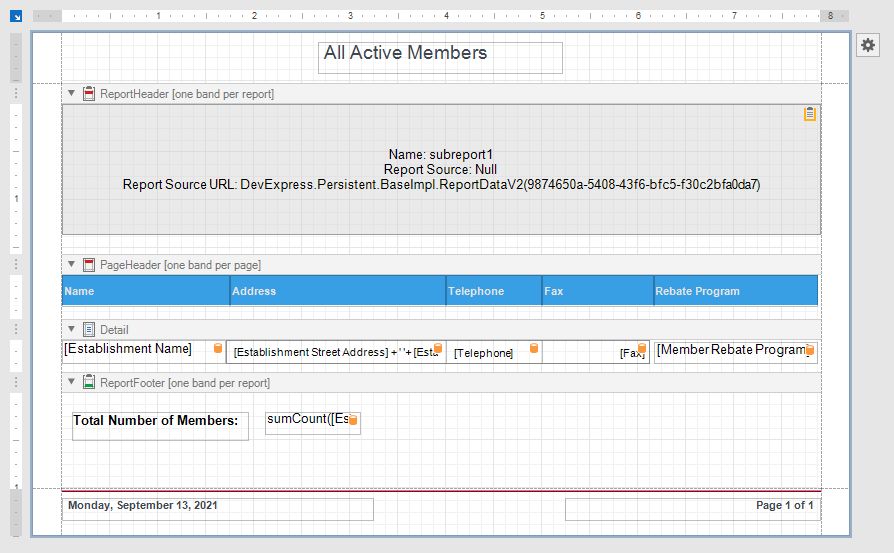
Task: Collapse the ReportFooter band
Action: [x=72, y=383]
